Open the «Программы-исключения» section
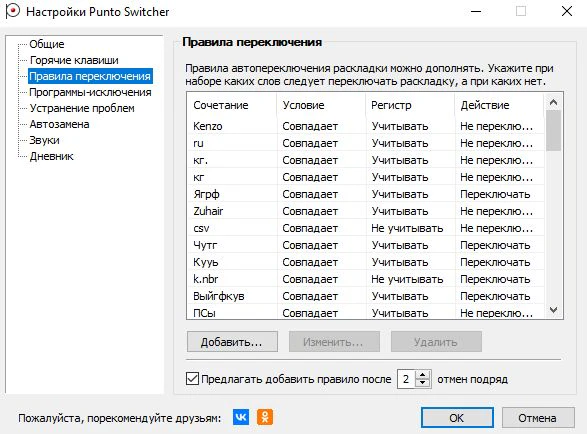The width and height of the screenshot is (587, 434). (90, 92)
